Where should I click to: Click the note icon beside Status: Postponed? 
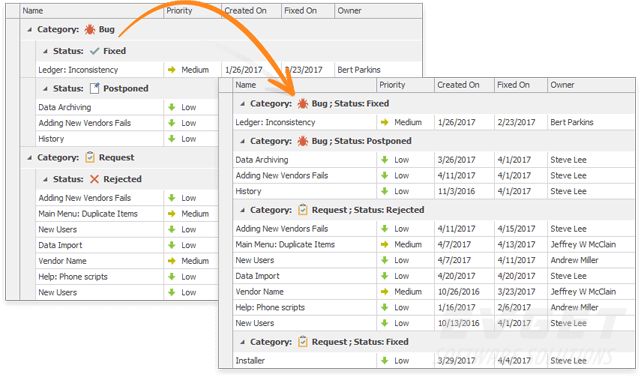[x=94, y=88]
